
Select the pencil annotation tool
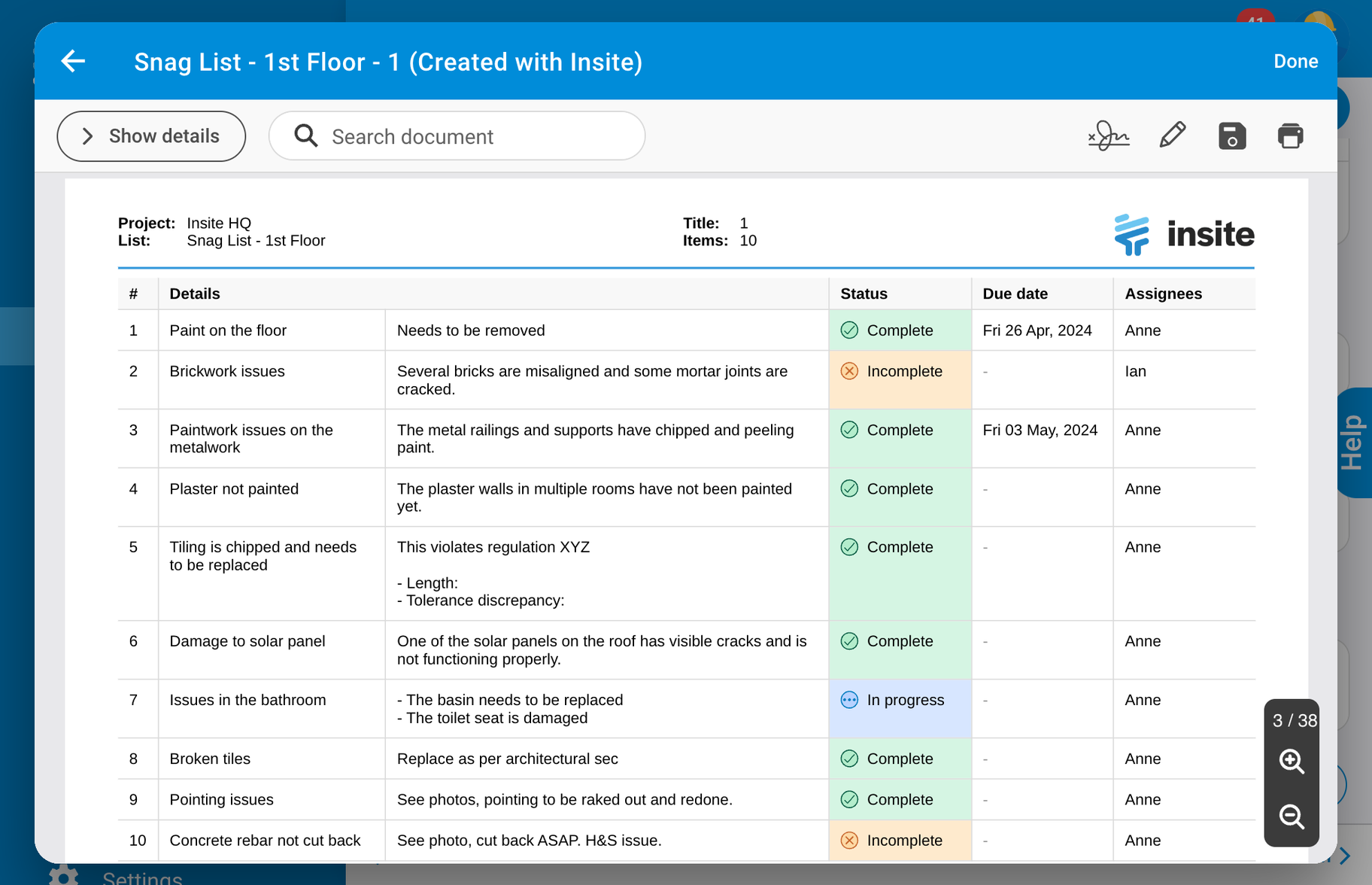1171,135
